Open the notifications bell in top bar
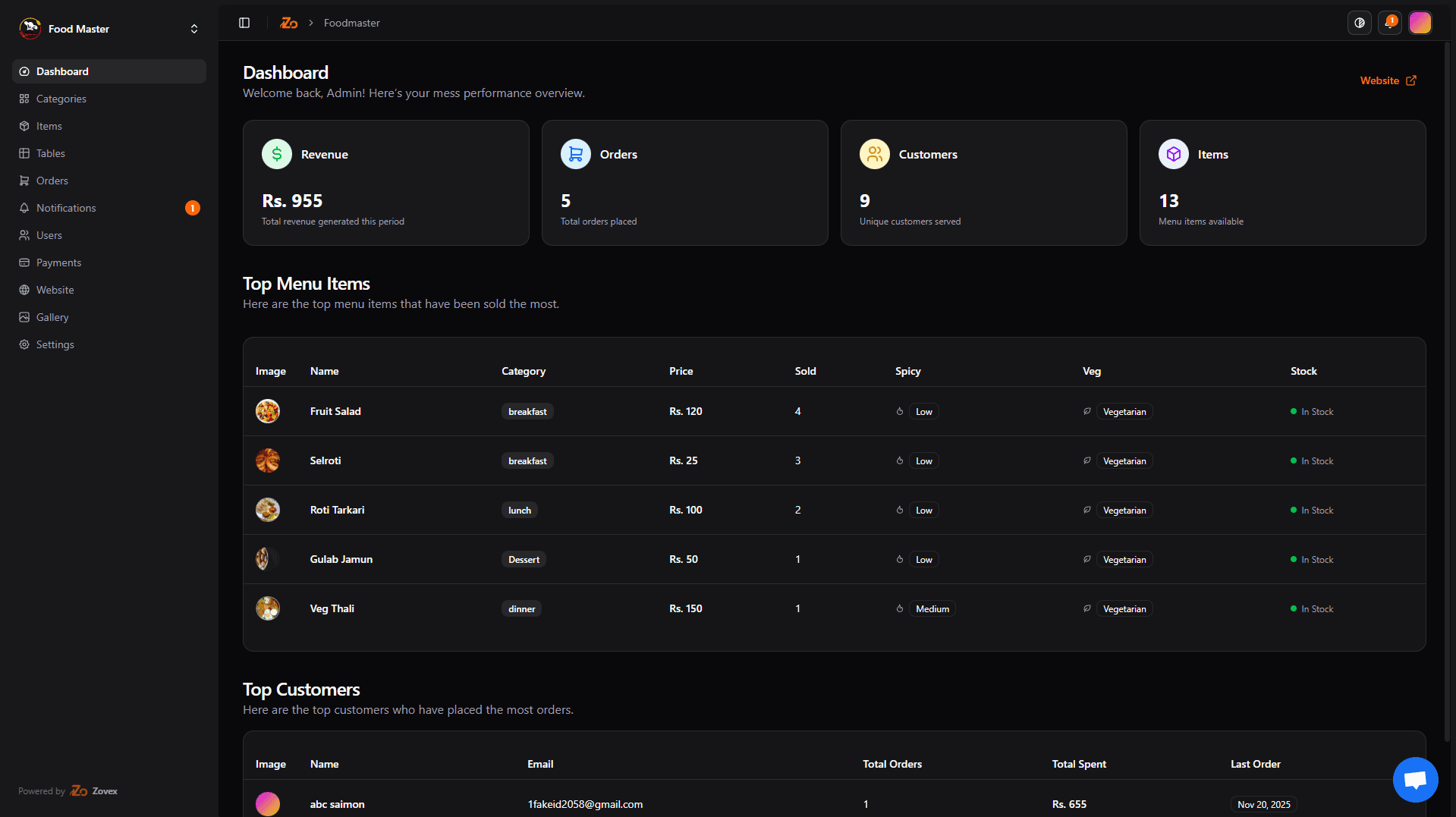Image resolution: width=1456 pixels, height=817 pixels. tap(1389, 23)
